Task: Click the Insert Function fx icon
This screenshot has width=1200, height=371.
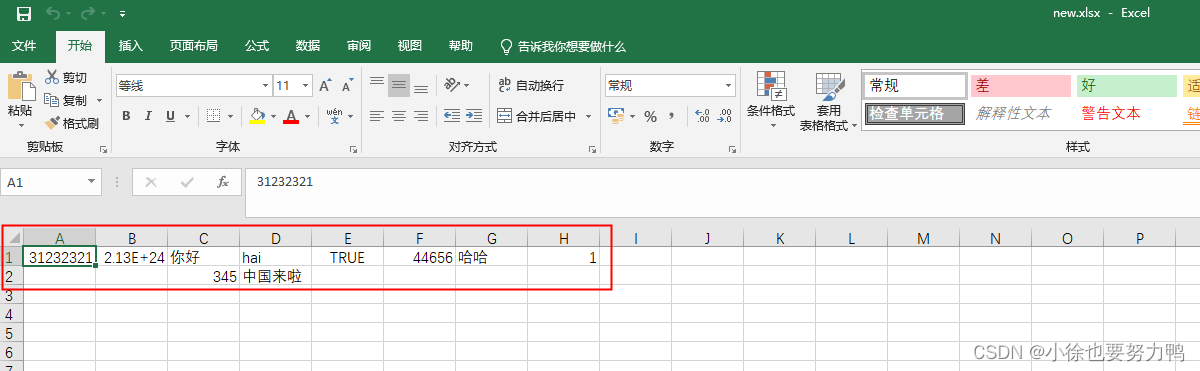Action: [x=223, y=182]
